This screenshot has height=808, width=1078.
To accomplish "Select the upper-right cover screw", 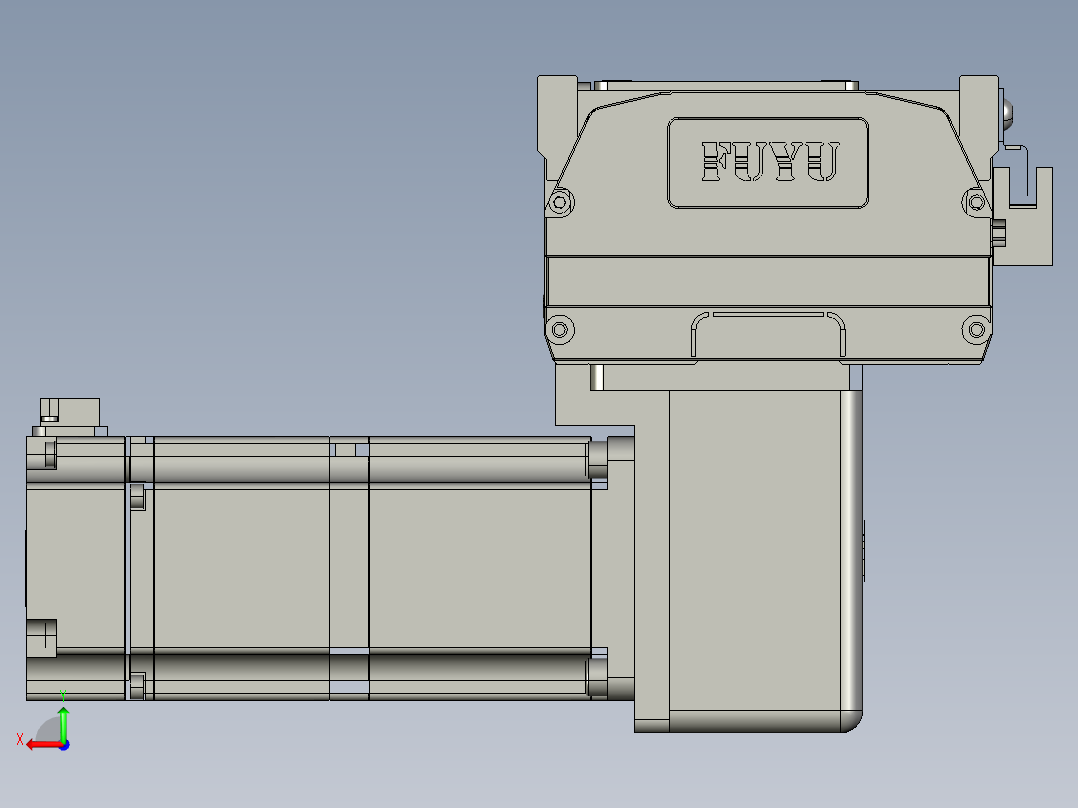I will pyautogui.click(x=976, y=203).
